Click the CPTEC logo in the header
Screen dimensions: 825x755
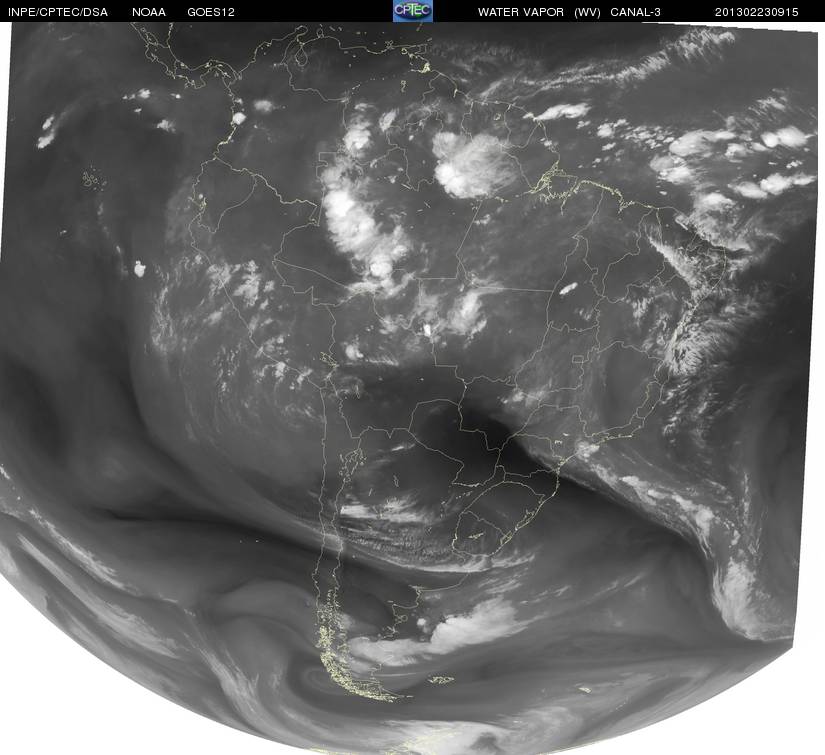(x=413, y=11)
